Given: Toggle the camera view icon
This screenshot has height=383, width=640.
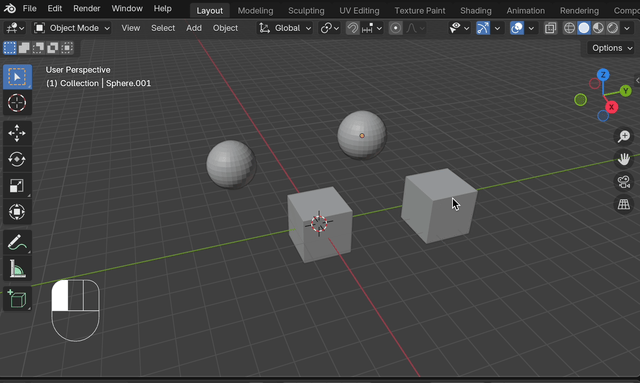Looking at the screenshot, I should pos(624,182).
